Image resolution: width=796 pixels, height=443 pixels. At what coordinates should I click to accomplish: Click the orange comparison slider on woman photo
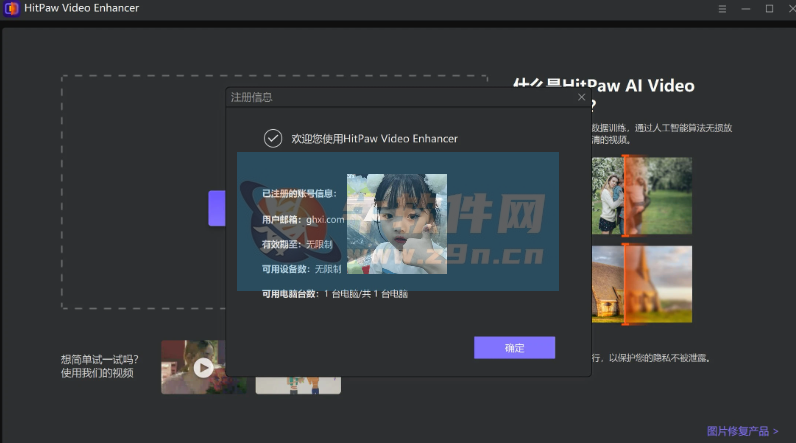(x=626, y=196)
